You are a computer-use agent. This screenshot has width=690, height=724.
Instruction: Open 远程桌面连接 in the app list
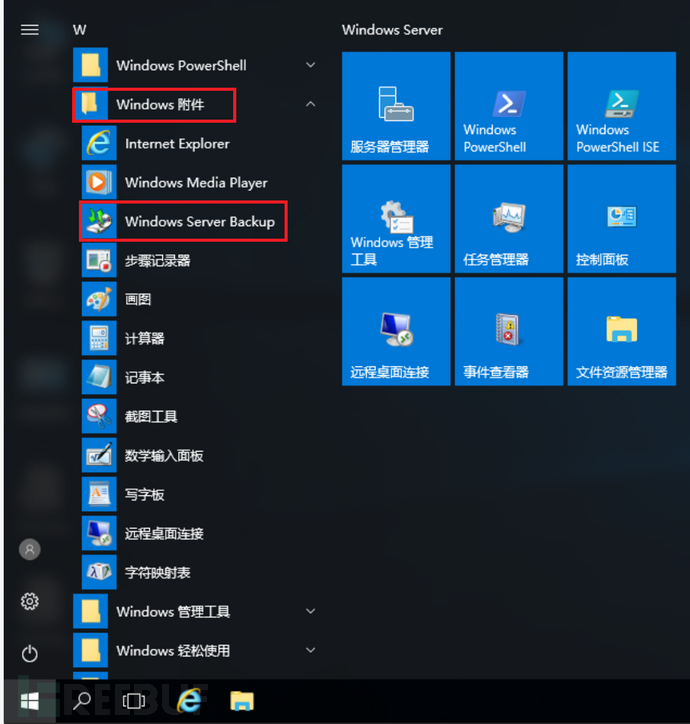click(199, 534)
